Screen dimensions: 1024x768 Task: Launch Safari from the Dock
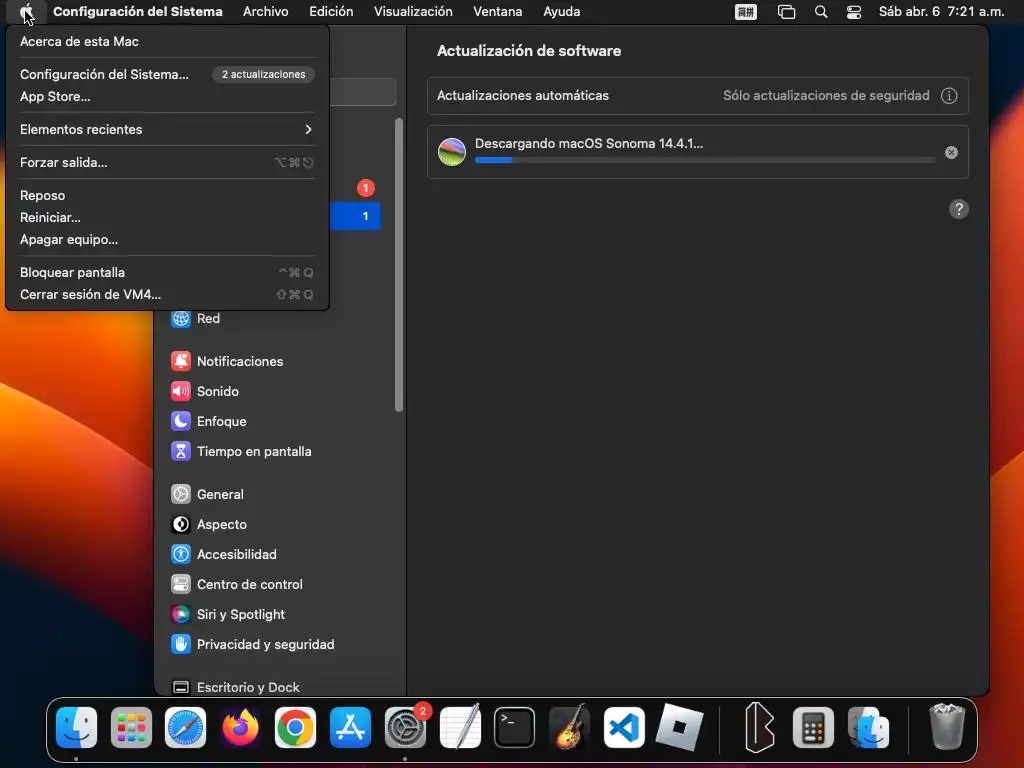pos(185,728)
